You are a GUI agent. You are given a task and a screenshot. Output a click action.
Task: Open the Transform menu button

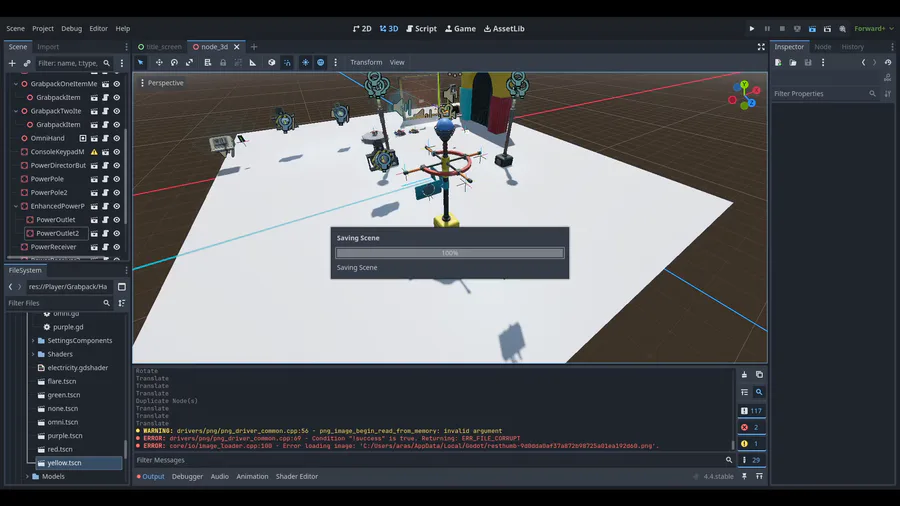tap(366, 63)
